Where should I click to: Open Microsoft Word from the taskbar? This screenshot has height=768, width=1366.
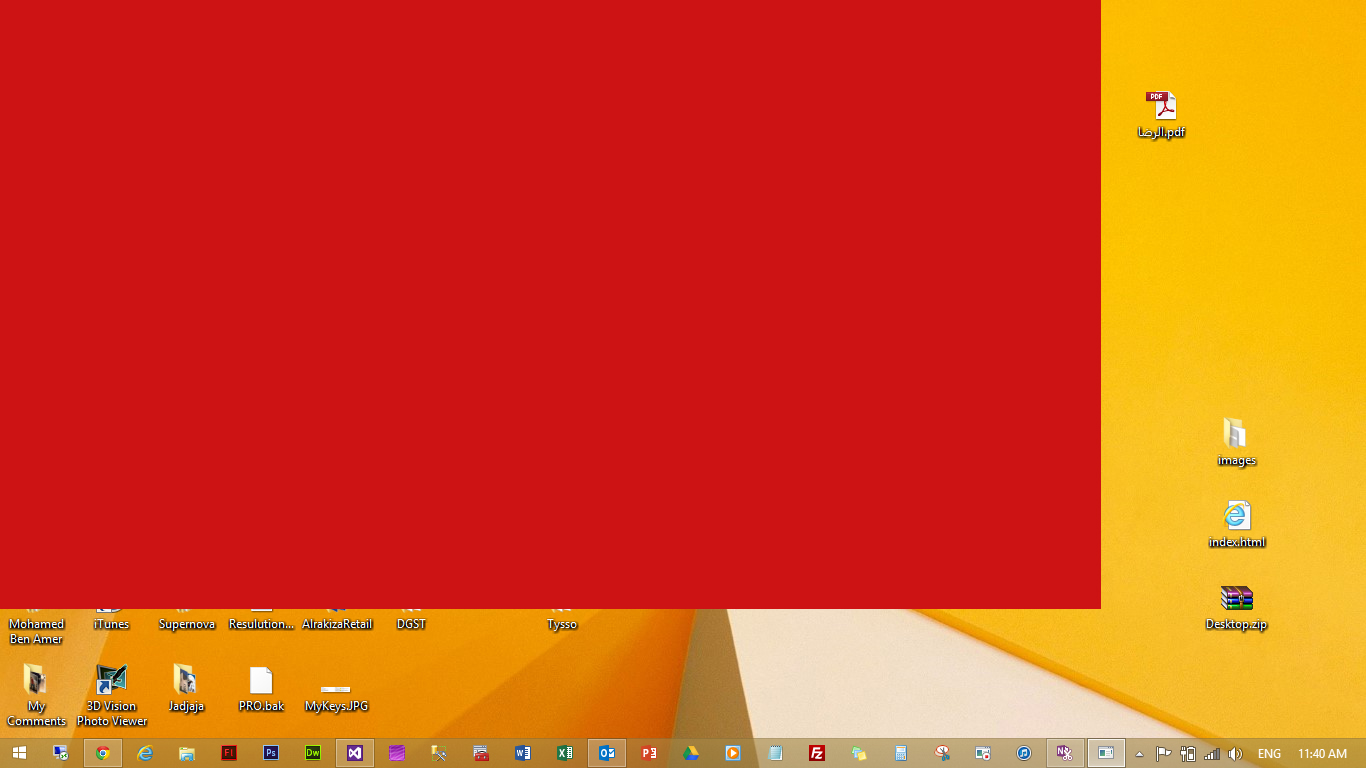tap(523, 753)
